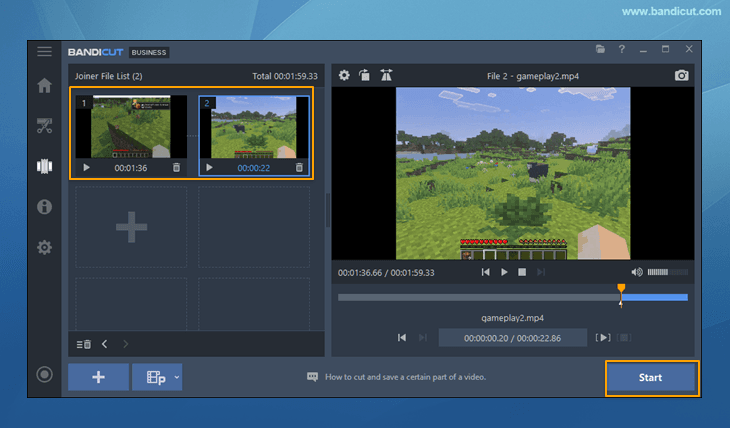Jump to previous file in preview
The width and height of the screenshot is (730, 428).
tap(486, 272)
